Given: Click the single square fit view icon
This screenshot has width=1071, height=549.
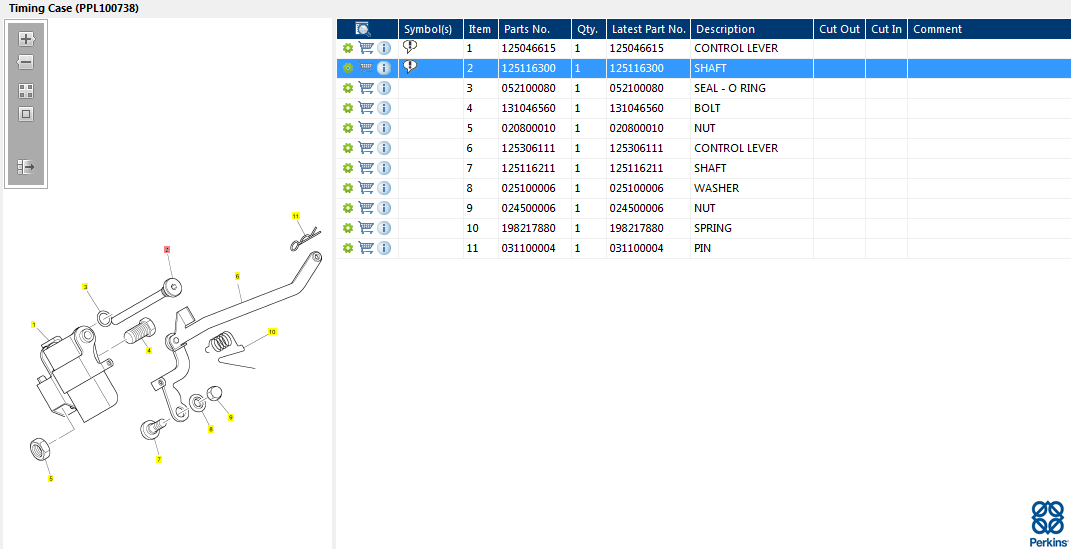Looking at the screenshot, I should tap(26, 114).
